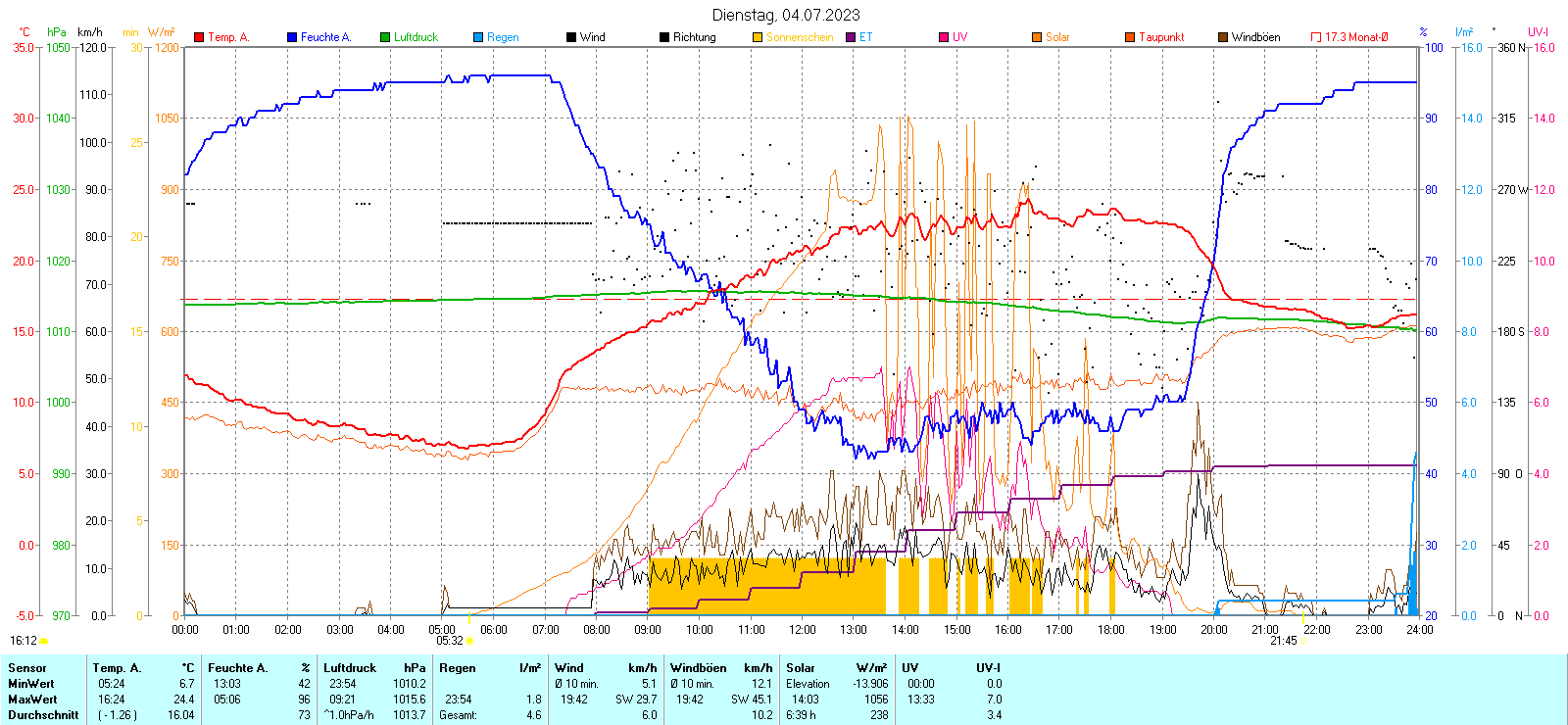Click the blue Feuchte A. legend square
This screenshot has height=725, width=1568.
(292, 37)
